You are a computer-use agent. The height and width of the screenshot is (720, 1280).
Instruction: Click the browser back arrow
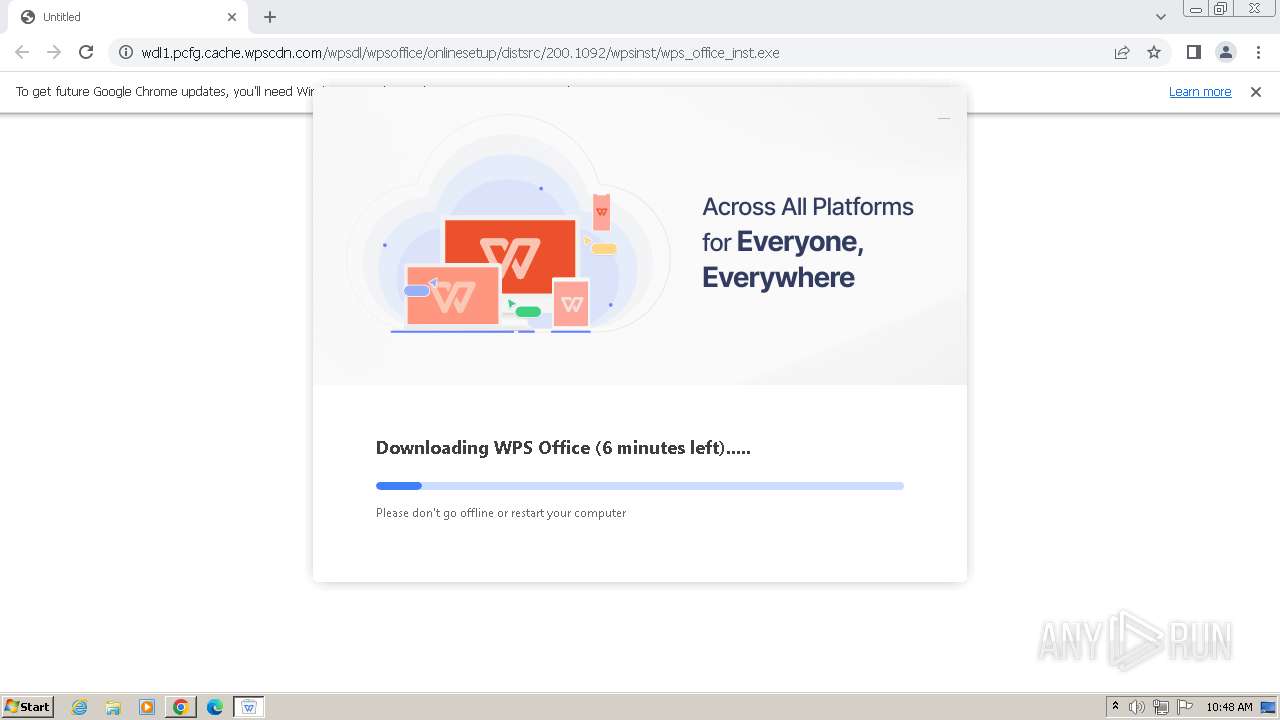click(22, 52)
